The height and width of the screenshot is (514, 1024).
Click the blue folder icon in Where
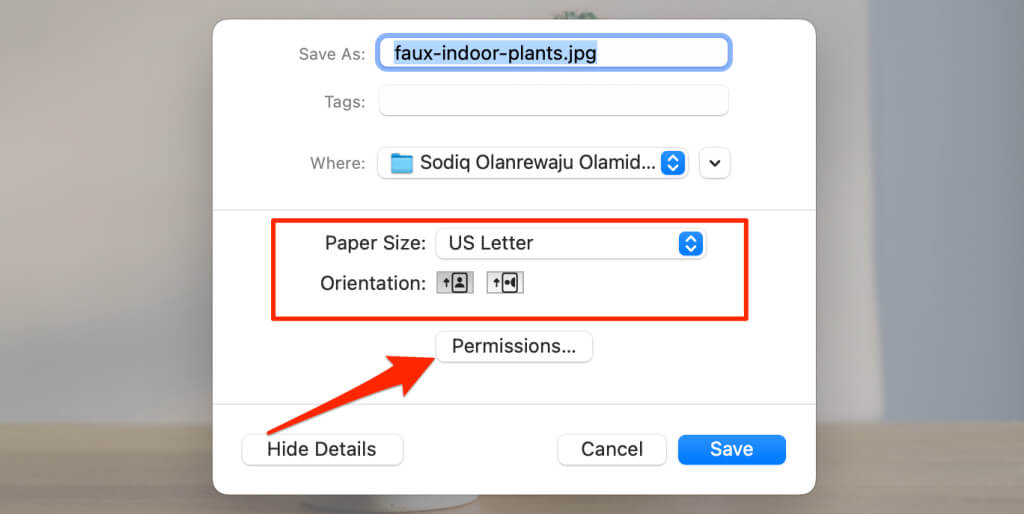pyautogui.click(x=401, y=163)
